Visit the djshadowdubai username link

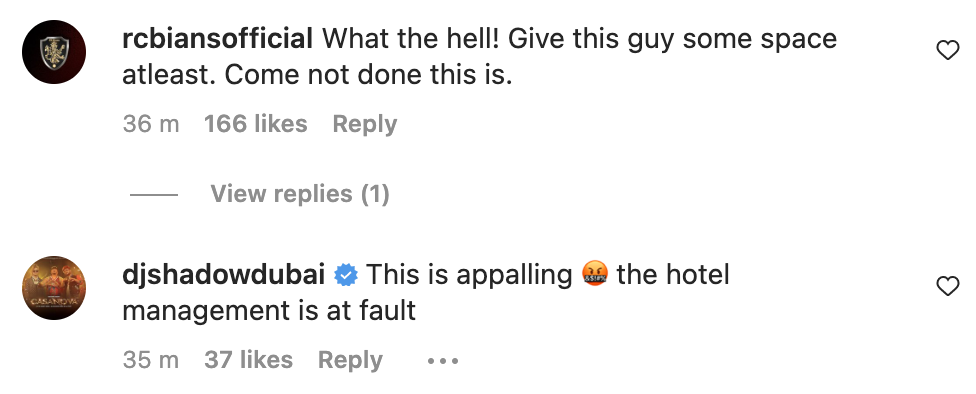223,275
